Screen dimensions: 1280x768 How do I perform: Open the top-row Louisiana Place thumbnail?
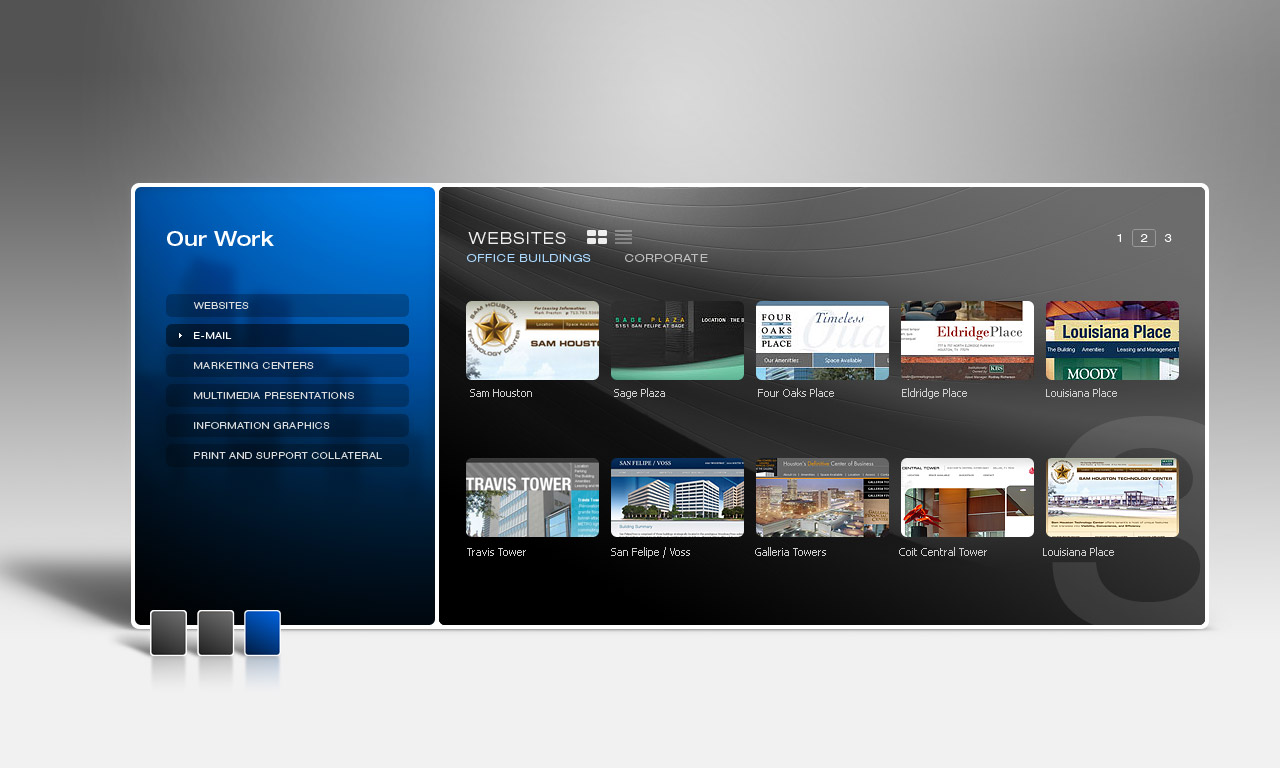coord(1112,340)
